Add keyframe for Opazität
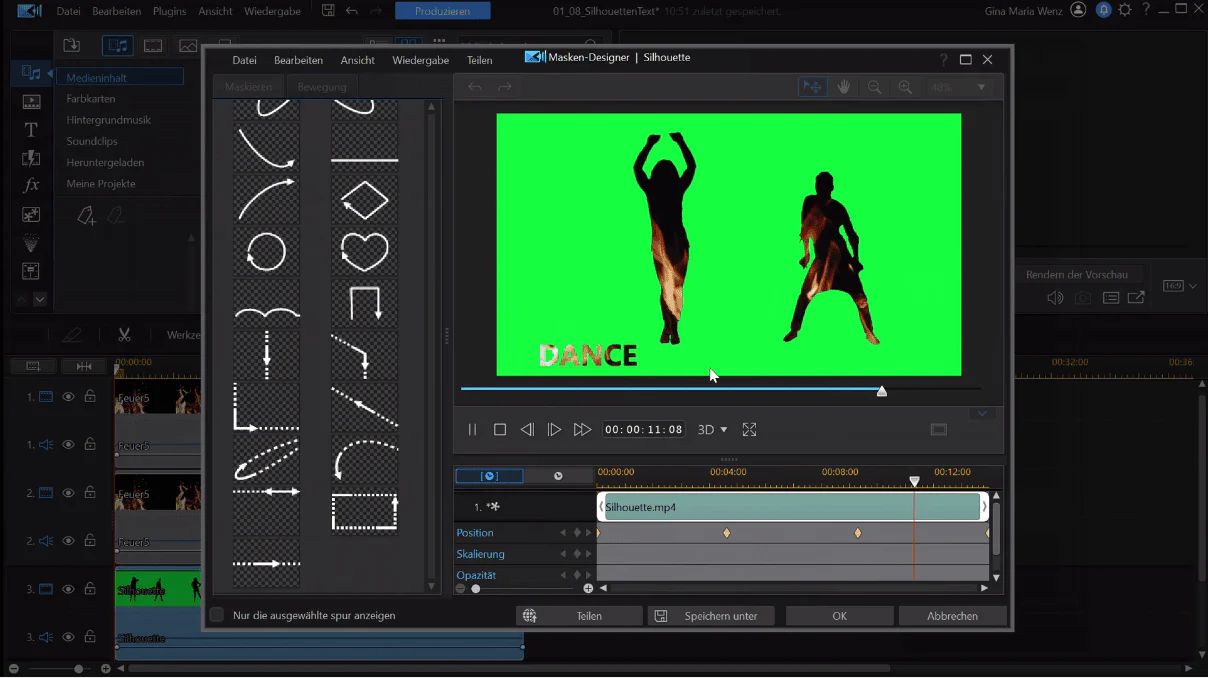 tap(576, 575)
